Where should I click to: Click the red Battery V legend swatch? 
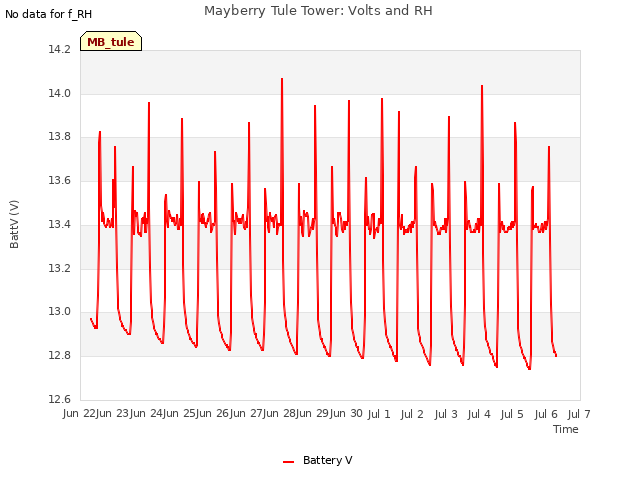(288, 462)
